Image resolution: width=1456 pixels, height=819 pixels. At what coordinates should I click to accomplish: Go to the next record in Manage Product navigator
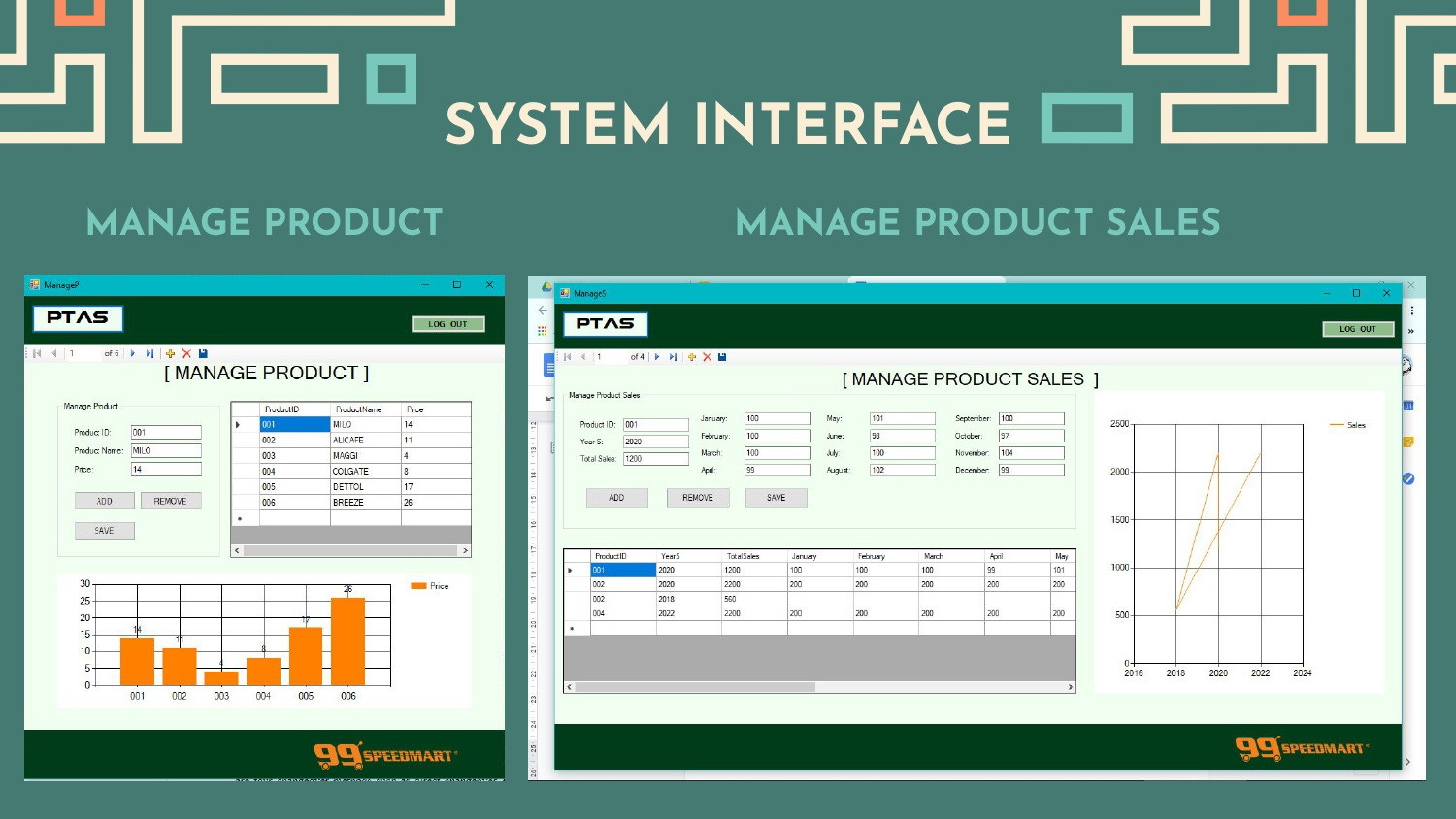[x=133, y=354]
